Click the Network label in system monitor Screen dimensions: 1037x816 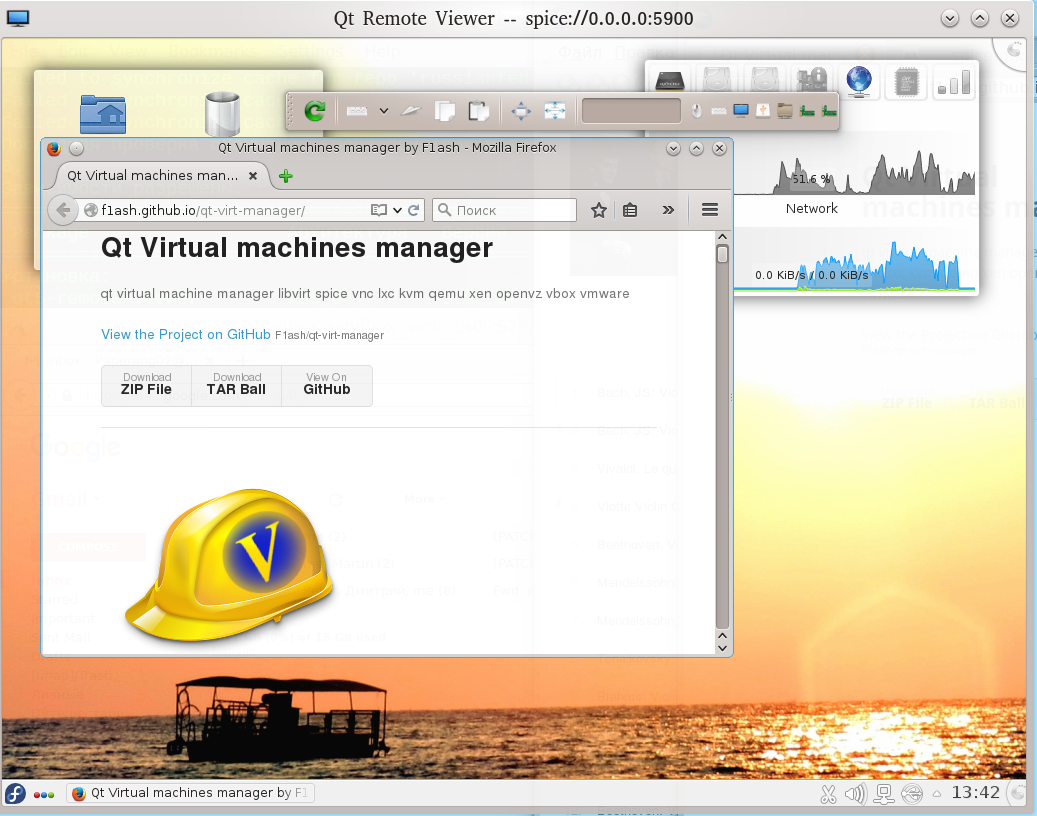pyautogui.click(x=811, y=209)
